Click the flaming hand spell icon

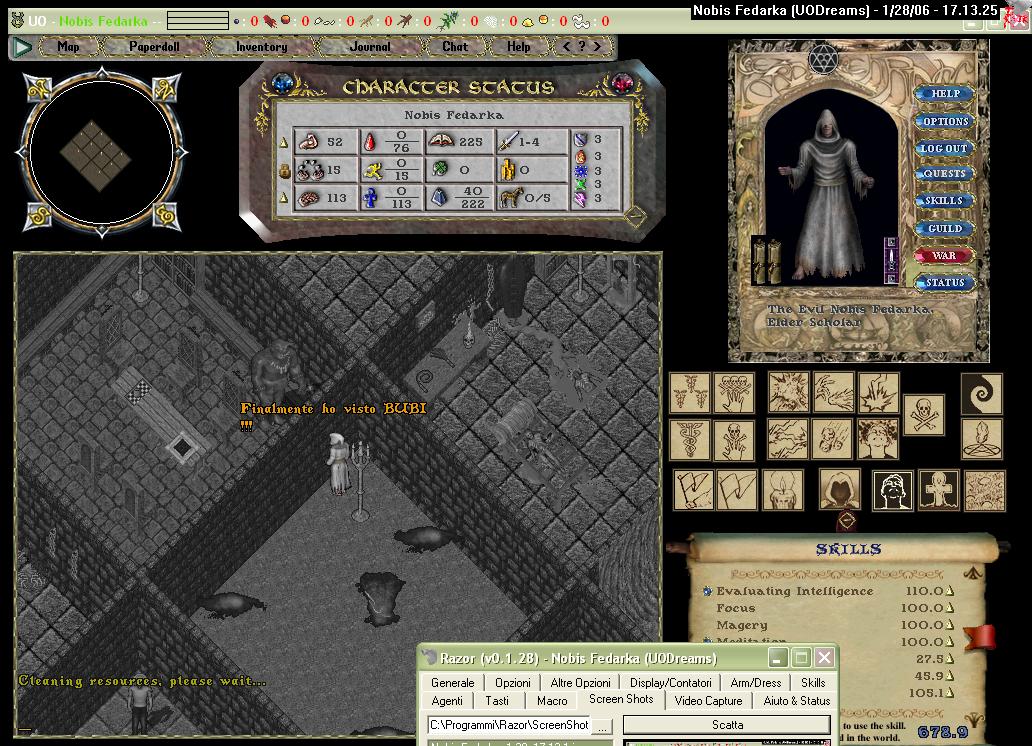833,392
